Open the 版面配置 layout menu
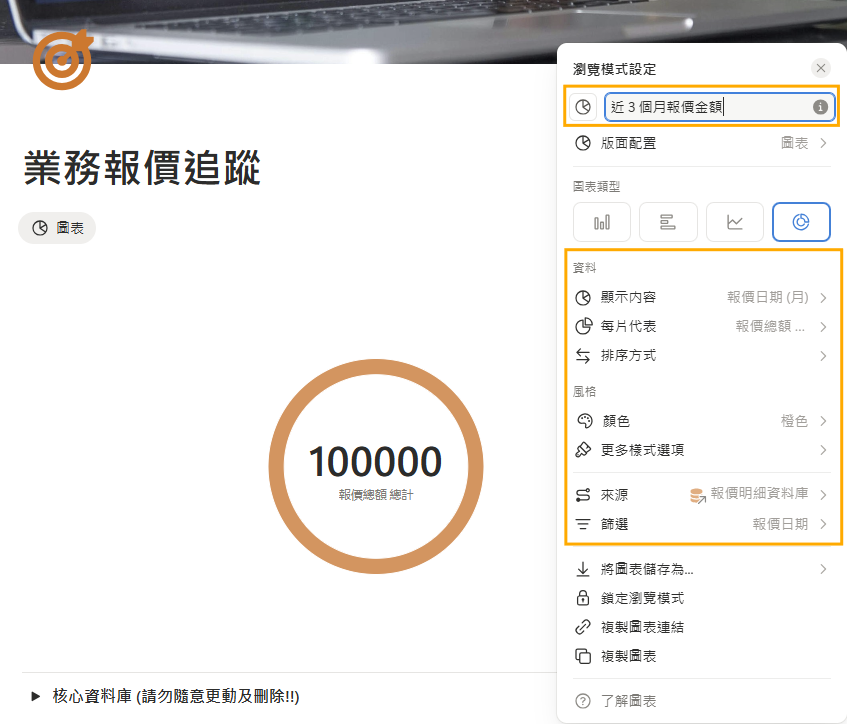The width and height of the screenshot is (847, 724). [701, 143]
